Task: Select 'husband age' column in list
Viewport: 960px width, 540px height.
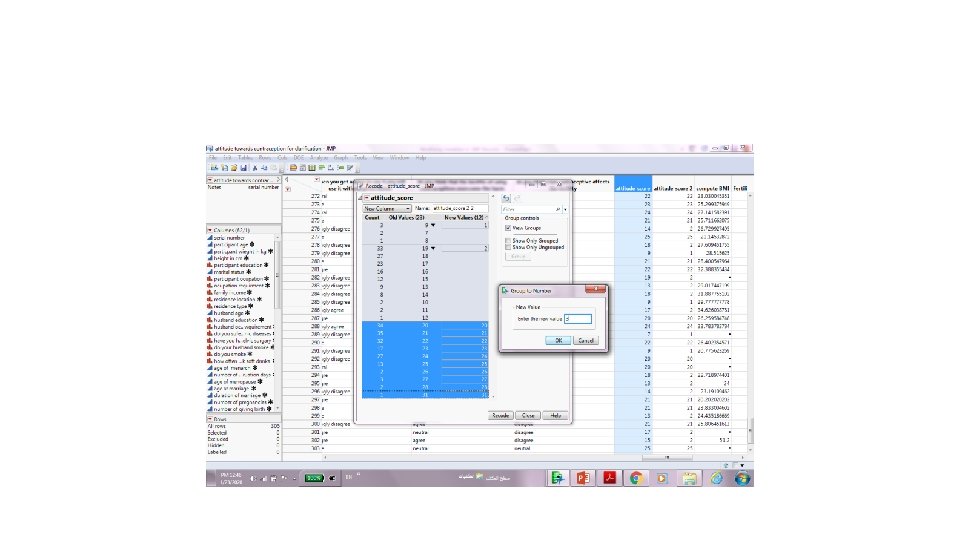Action: pos(228,313)
